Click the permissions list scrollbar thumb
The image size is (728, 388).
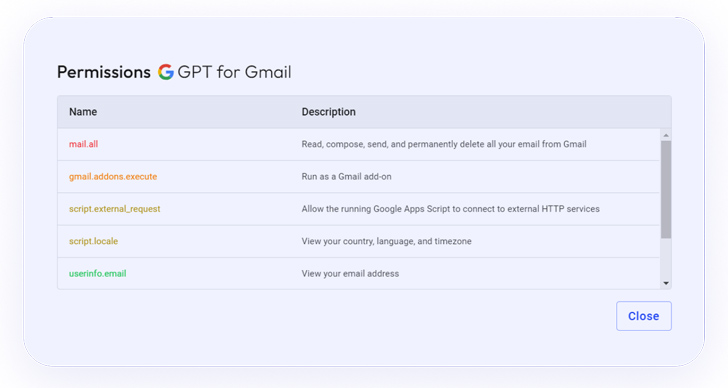666,189
